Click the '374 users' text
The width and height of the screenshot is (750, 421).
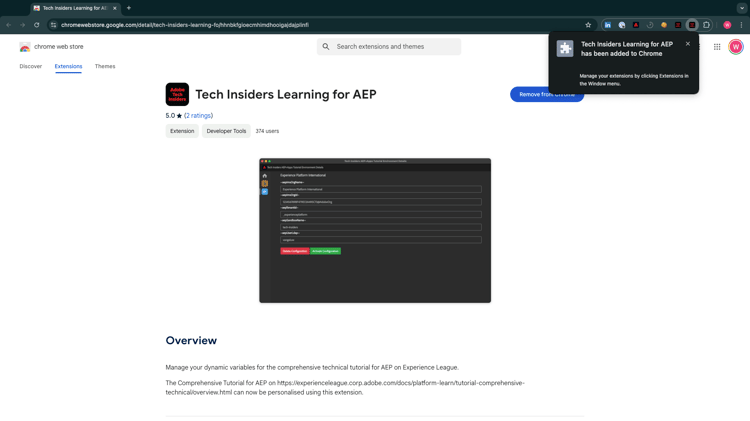(x=267, y=131)
